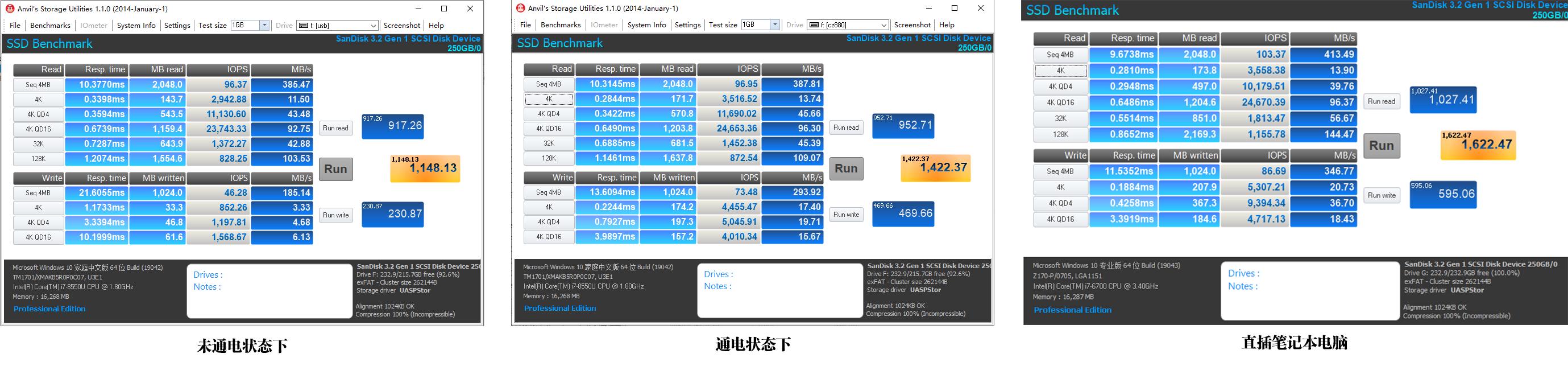Open the File menu in the usb drive window
Screen dimensions: 1568x366
(x=15, y=26)
